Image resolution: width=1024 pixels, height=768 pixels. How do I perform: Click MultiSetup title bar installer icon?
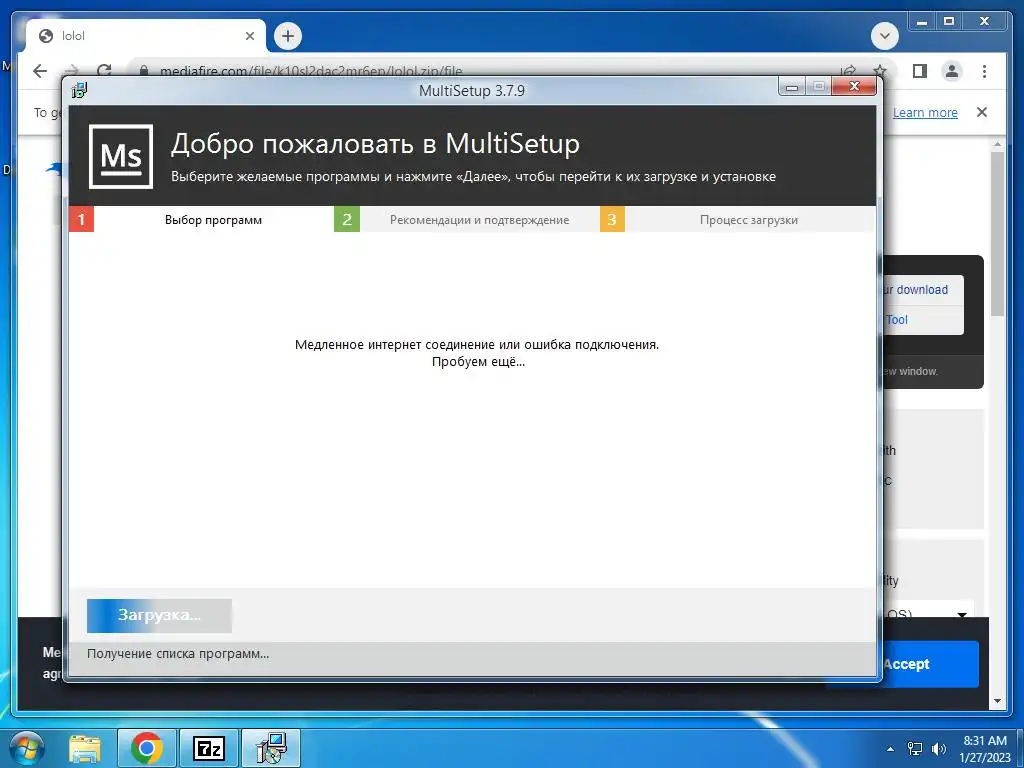80,90
